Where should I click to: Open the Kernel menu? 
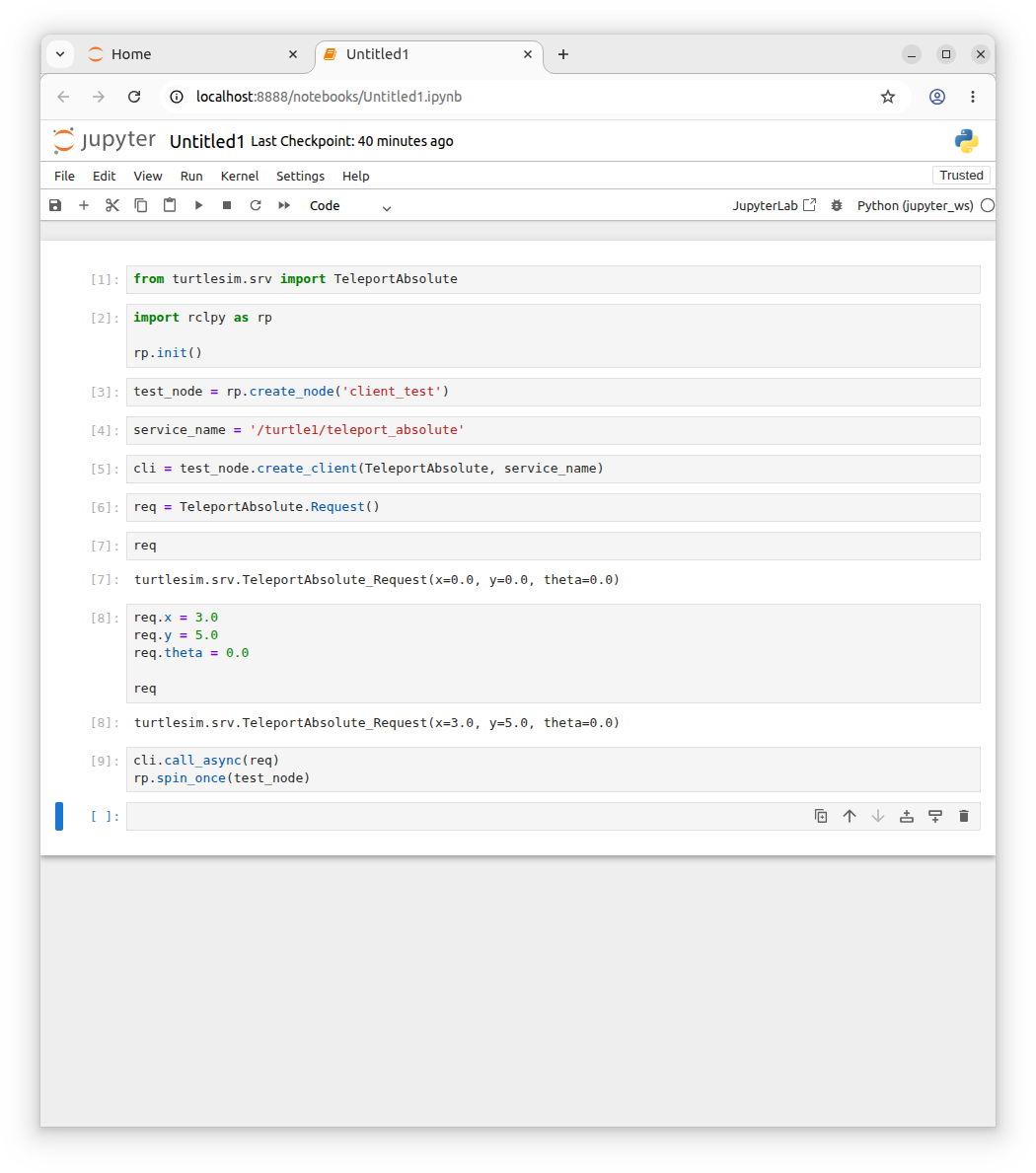[240, 176]
